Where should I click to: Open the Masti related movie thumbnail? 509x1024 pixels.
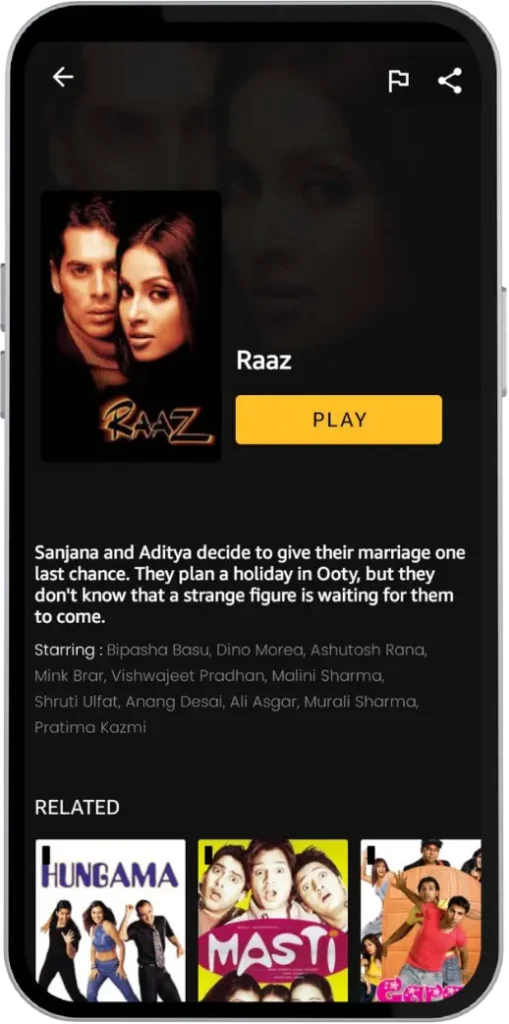coord(273,920)
